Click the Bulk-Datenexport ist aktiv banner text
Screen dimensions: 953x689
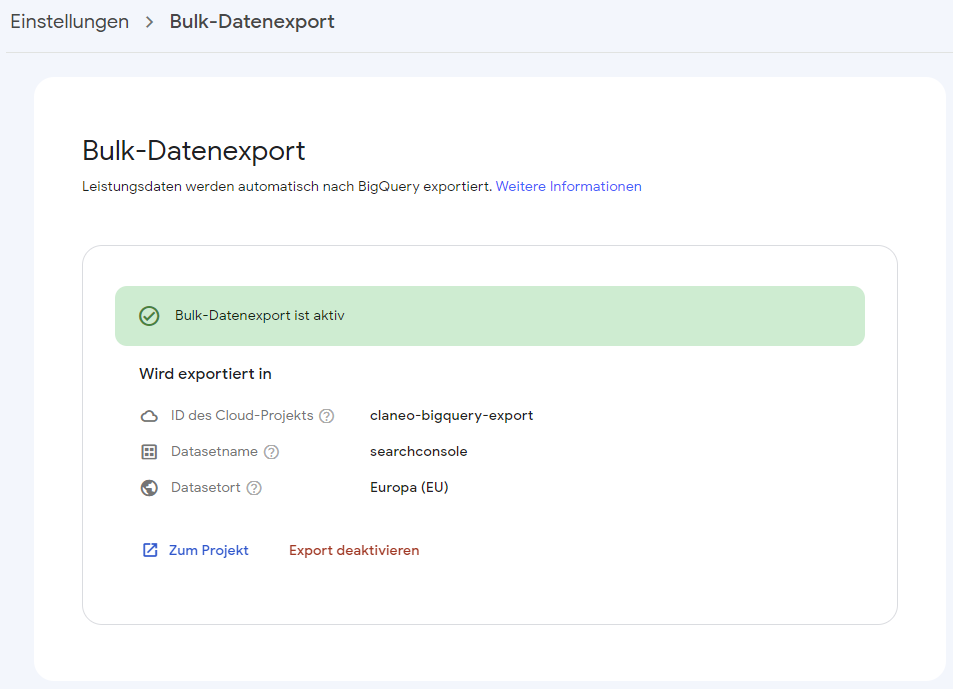point(260,315)
